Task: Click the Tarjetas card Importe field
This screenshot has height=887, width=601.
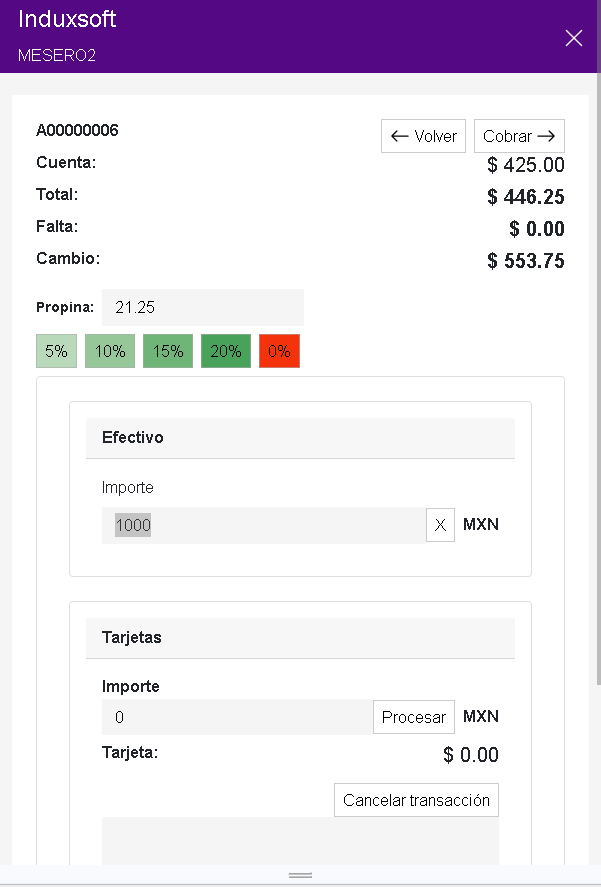Action: (237, 717)
